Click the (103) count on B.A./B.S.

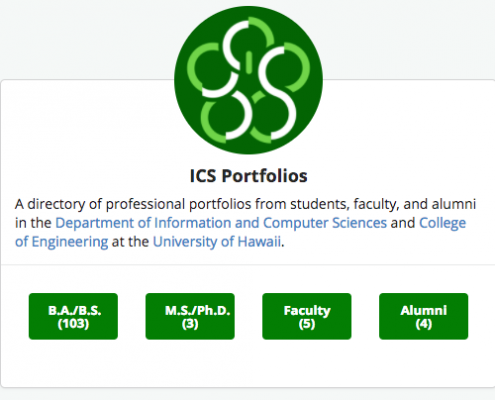tap(73, 324)
